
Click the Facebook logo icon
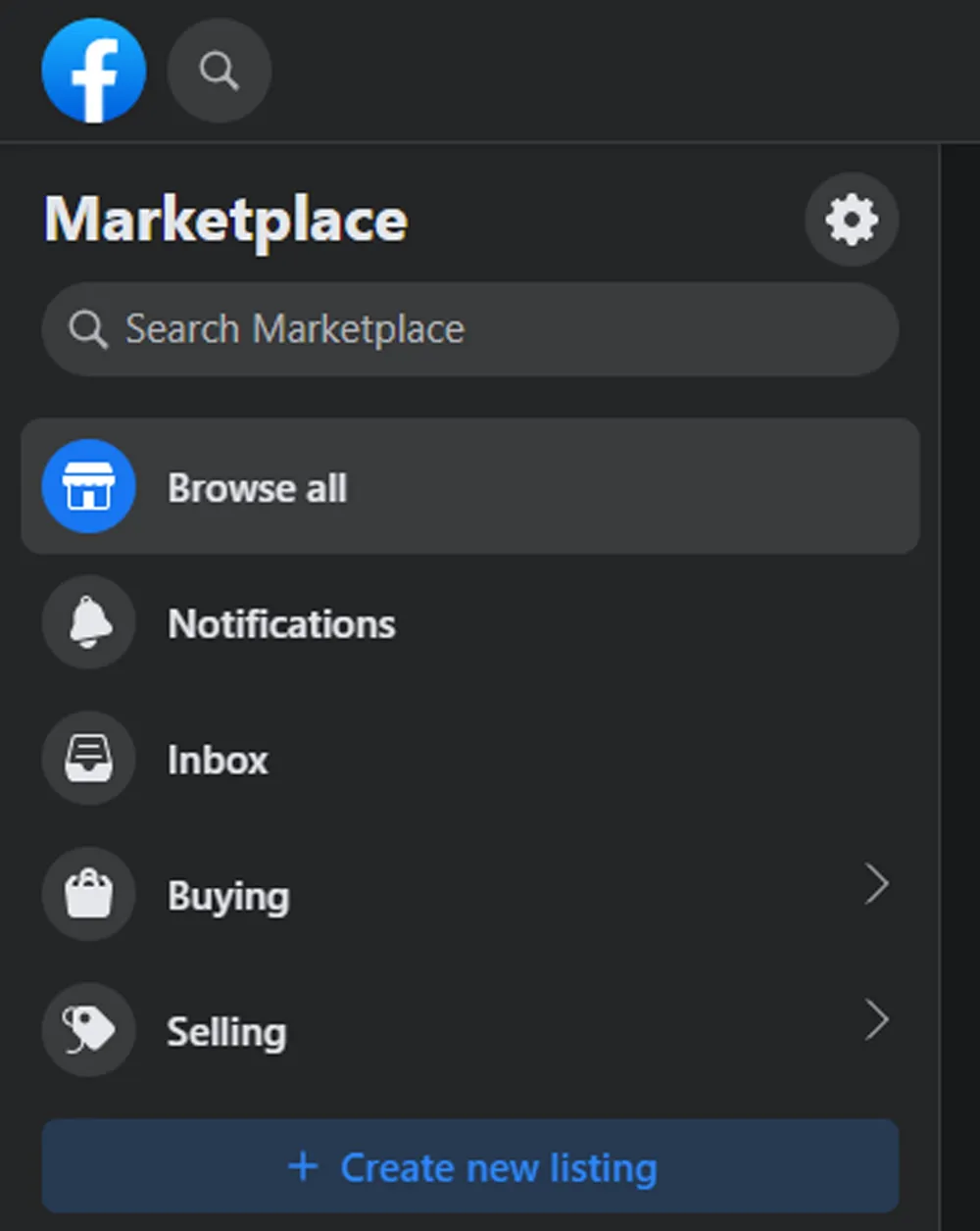[x=94, y=71]
